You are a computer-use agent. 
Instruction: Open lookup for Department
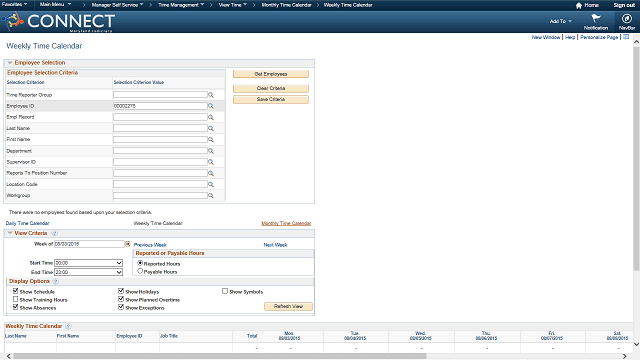[211, 151]
